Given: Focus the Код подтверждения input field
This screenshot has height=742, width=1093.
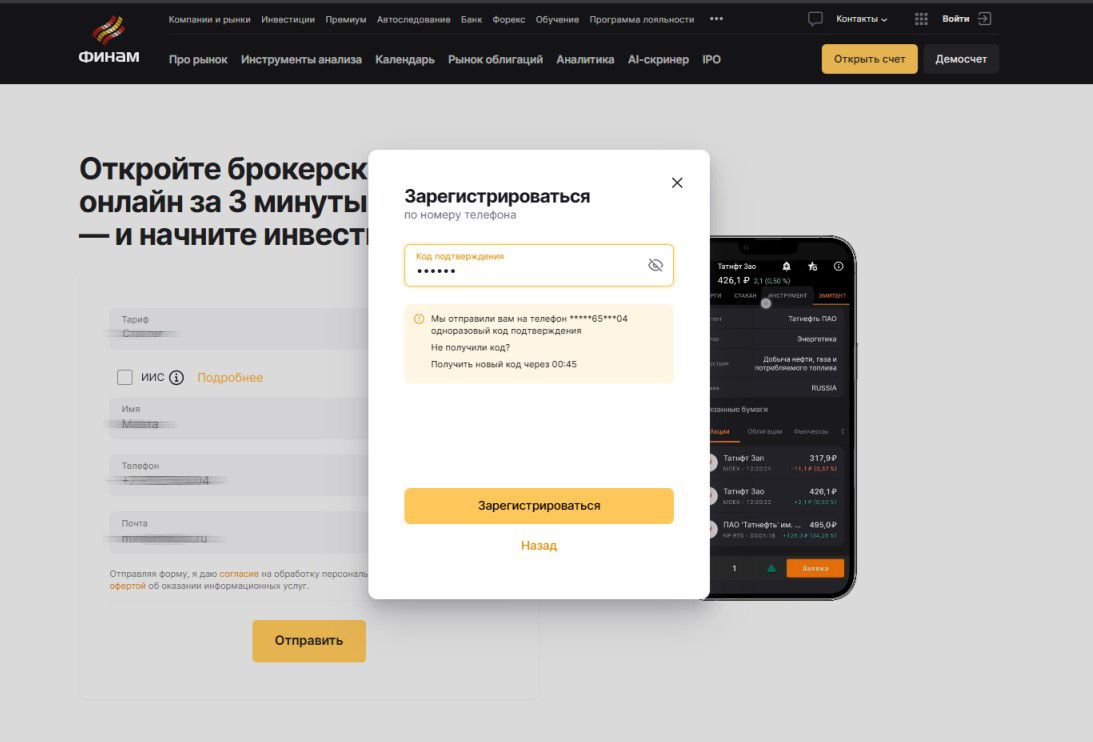Looking at the screenshot, I should [539, 265].
